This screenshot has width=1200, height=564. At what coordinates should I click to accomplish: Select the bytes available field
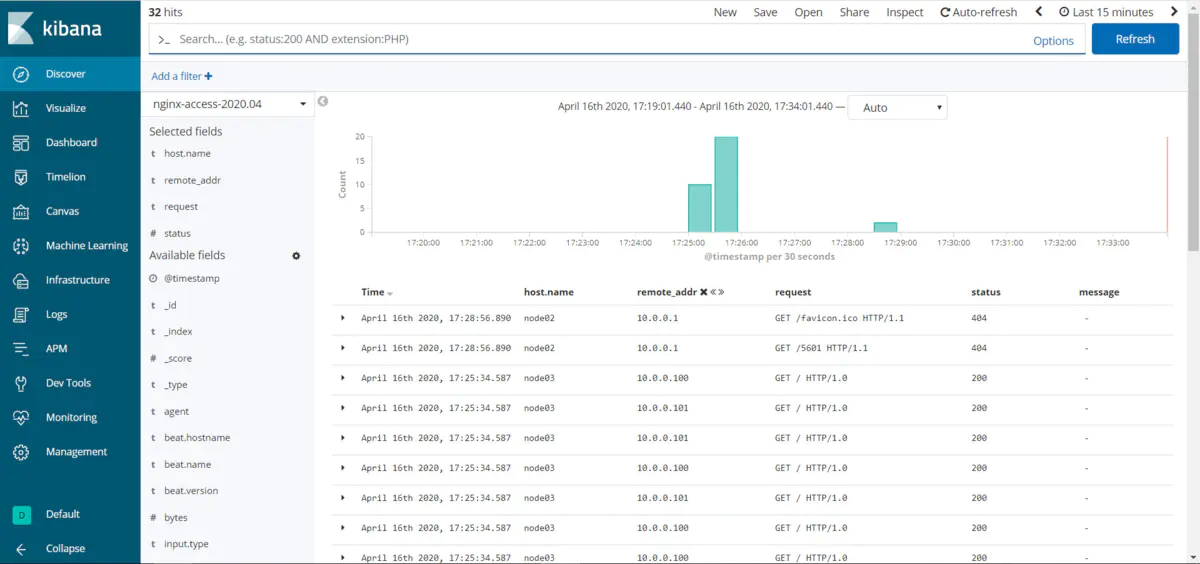pos(175,518)
